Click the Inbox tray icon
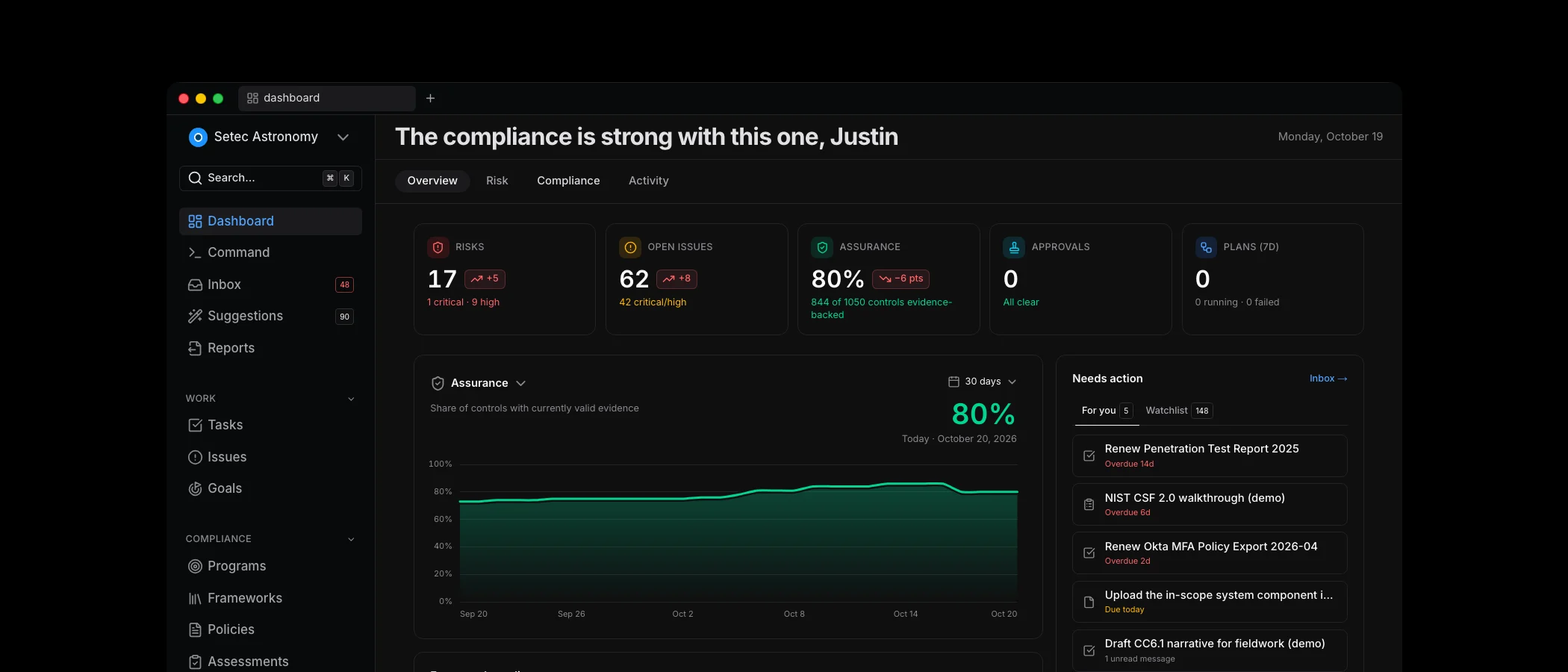Image resolution: width=1568 pixels, height=672 pixels. pos(195,284)
